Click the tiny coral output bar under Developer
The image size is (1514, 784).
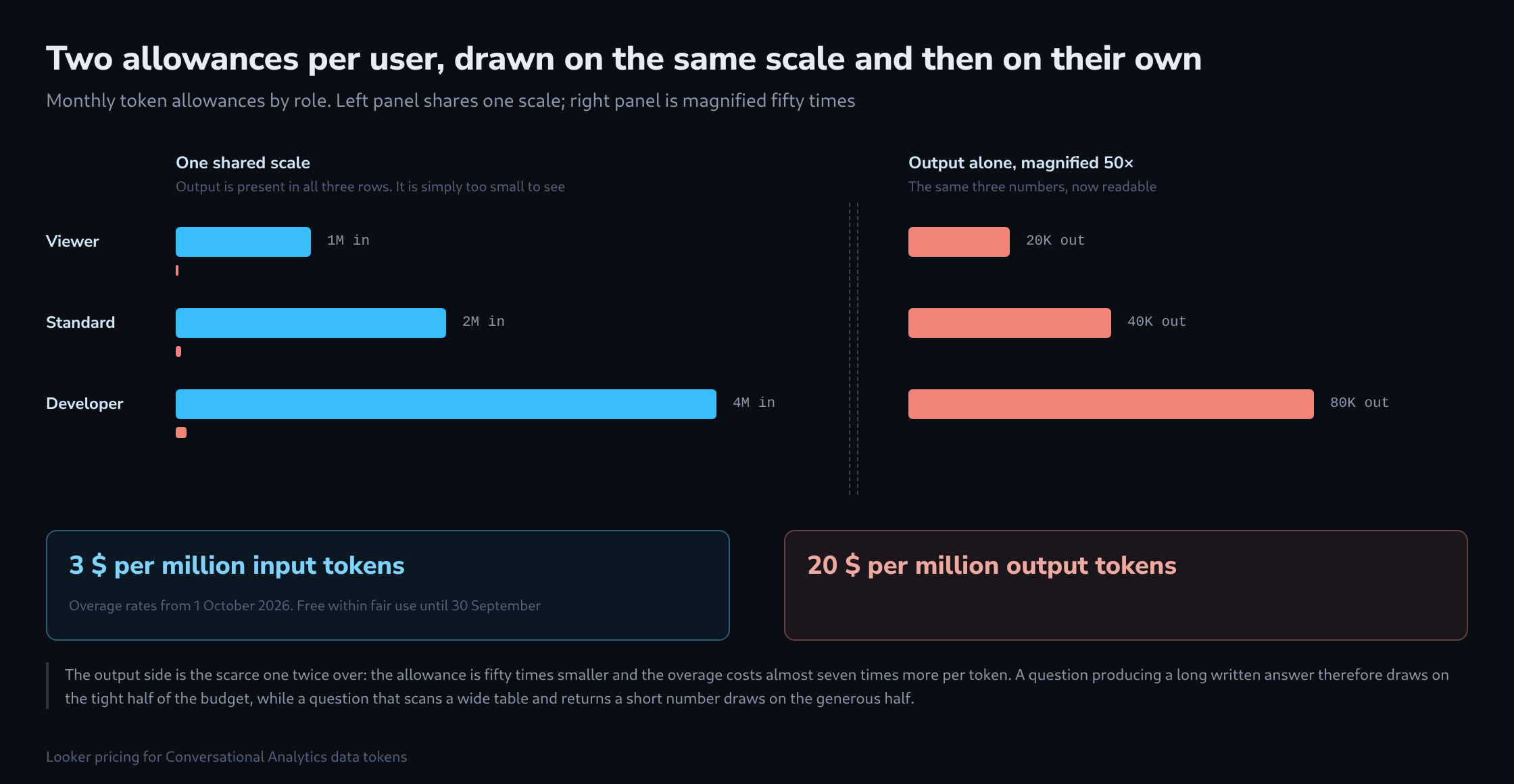(181, 433)
